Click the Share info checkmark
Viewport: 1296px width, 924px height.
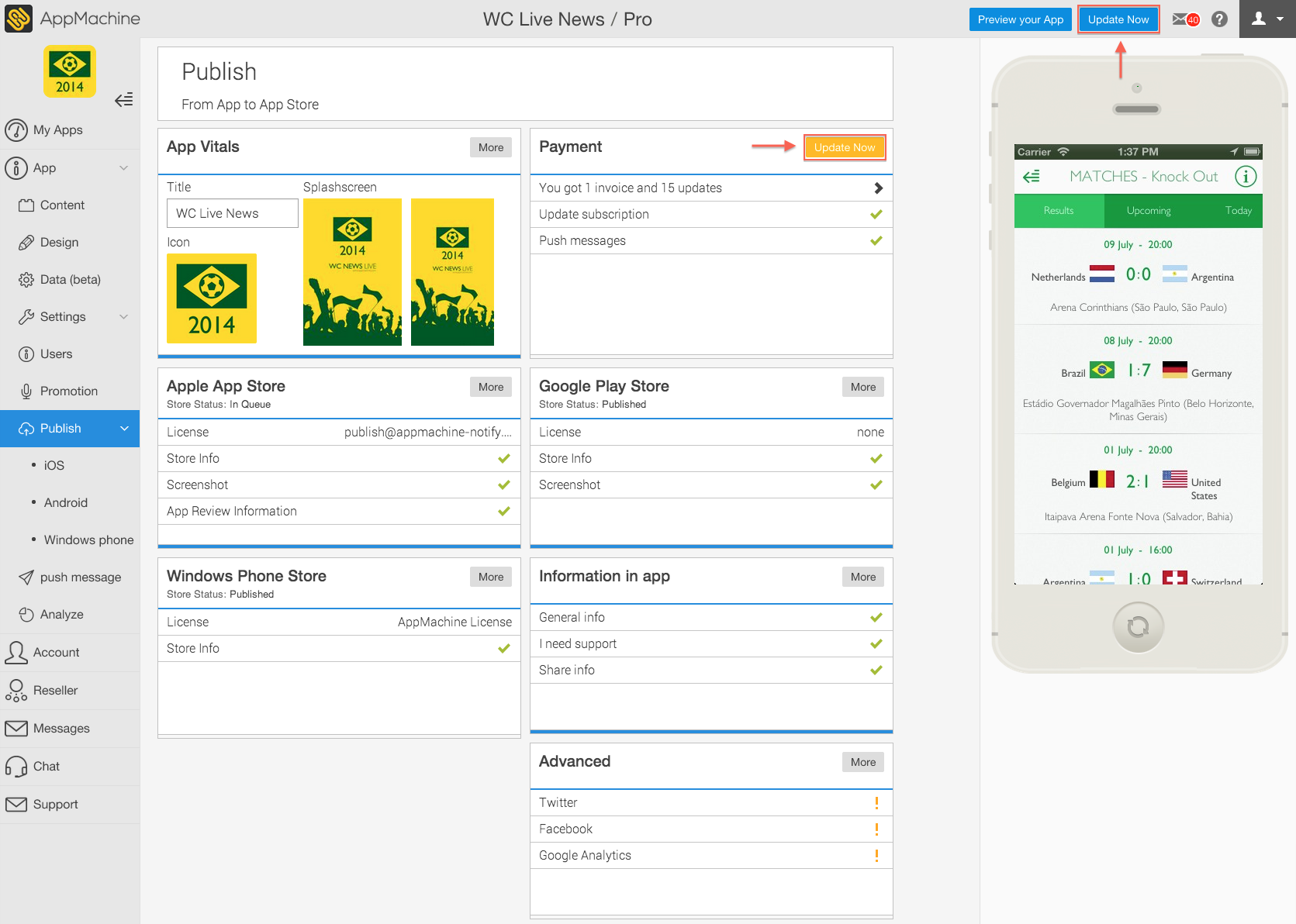click(876, 671)
